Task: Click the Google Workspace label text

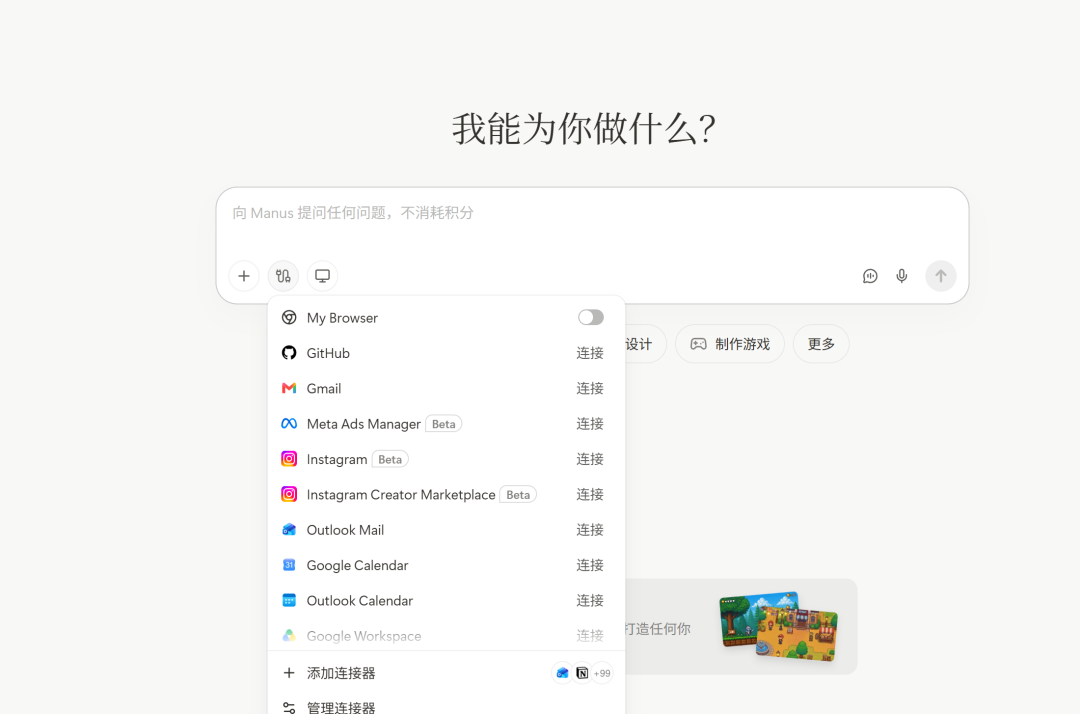Action: click(x=364, y=636)
